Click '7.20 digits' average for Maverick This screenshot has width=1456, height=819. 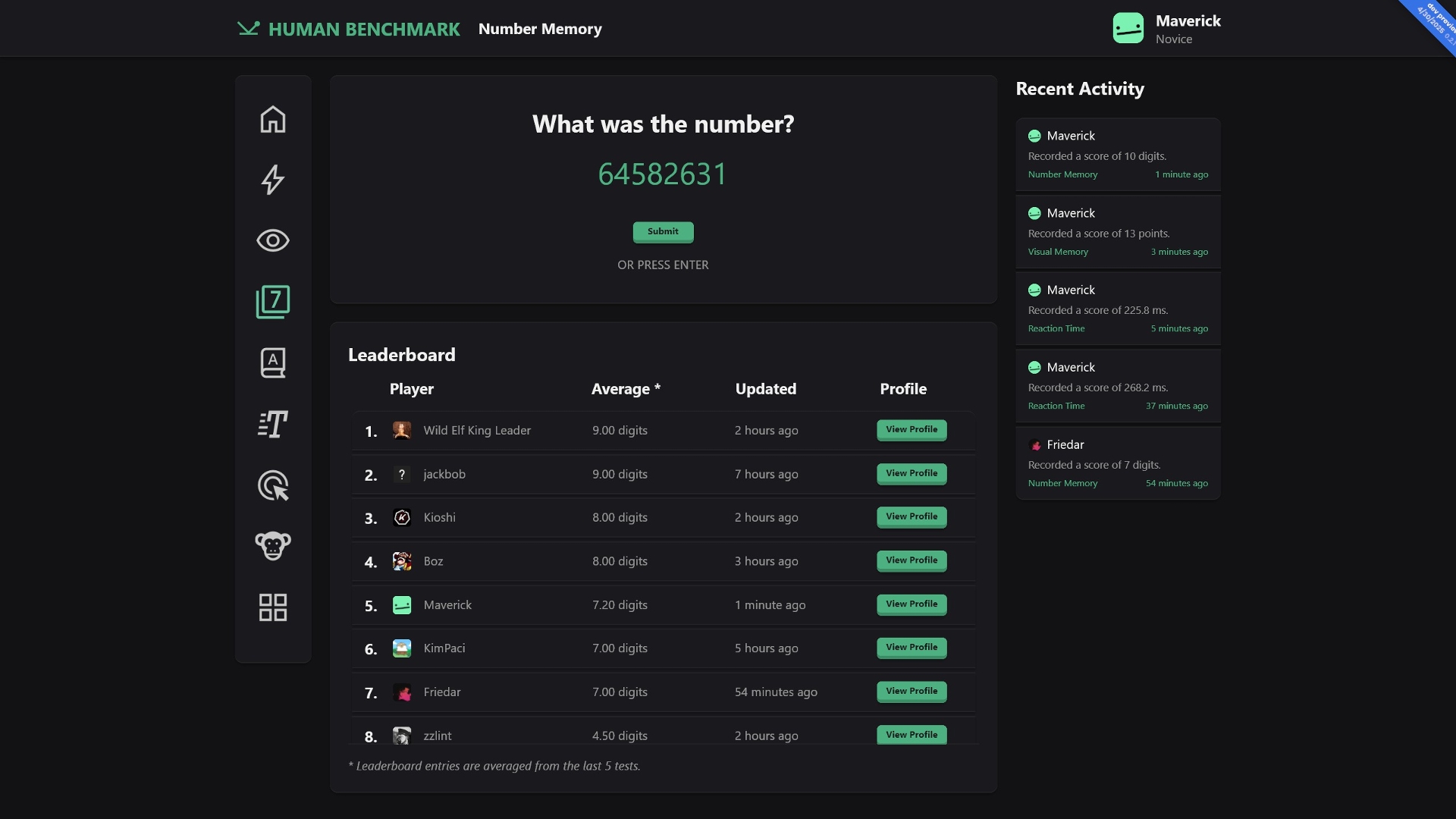click(x=620, y=605)
